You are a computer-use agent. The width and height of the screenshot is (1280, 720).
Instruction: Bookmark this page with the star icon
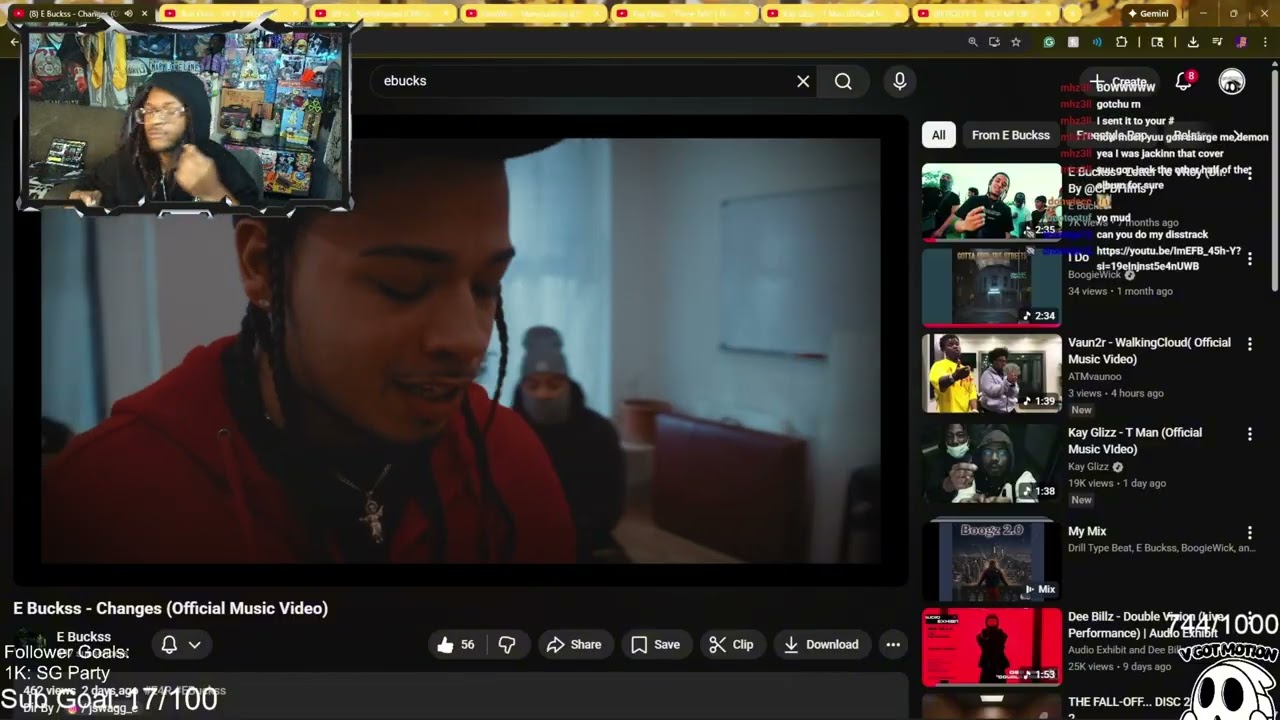(x=1016, y=42)
